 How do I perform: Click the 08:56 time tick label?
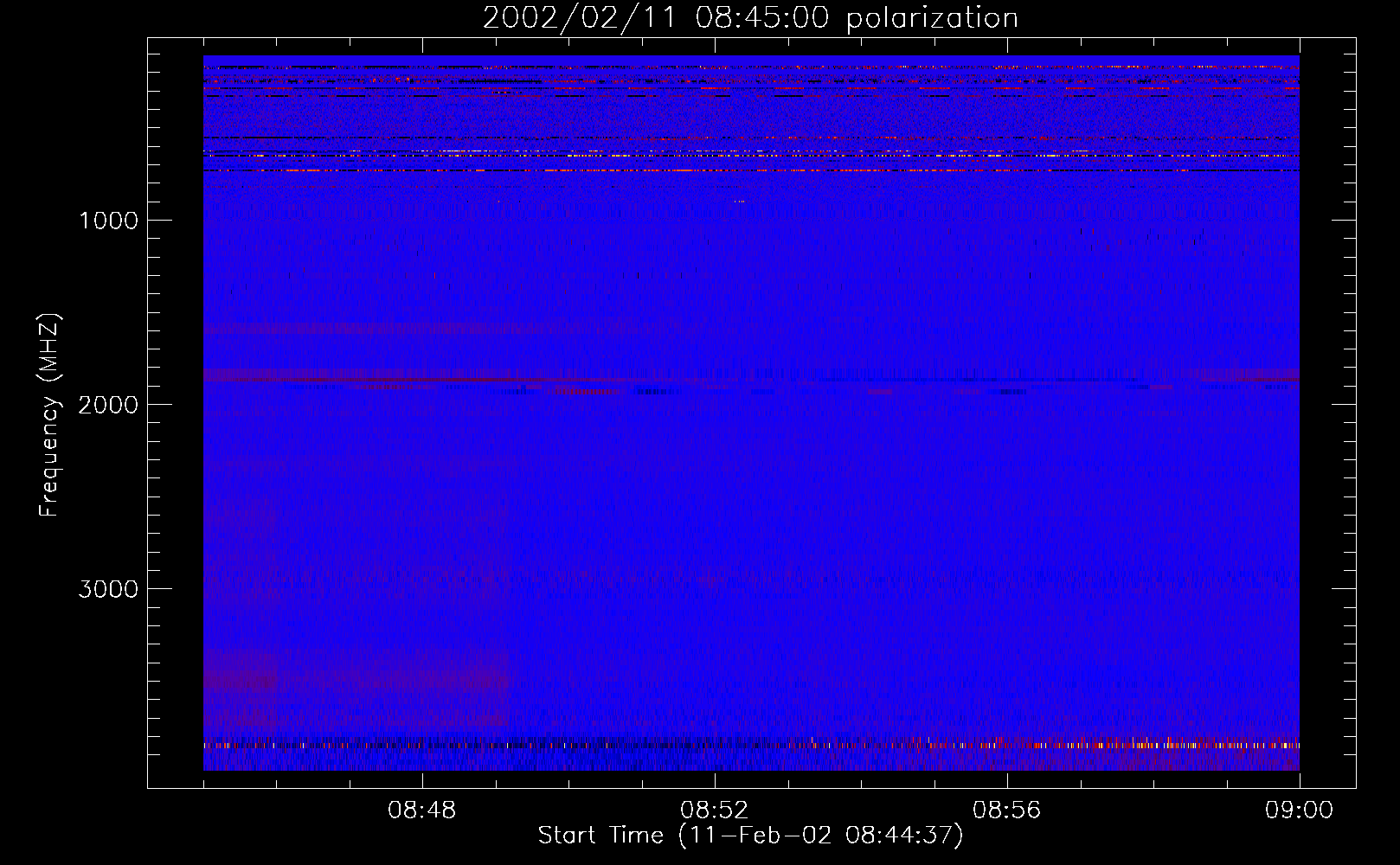click(x=1007, y=811)
